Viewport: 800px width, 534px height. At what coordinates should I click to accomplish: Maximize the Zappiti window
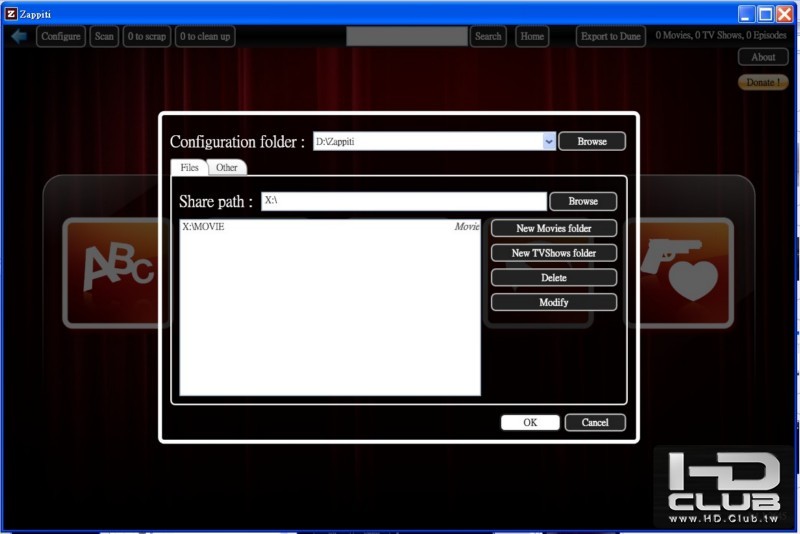(765, 14)
